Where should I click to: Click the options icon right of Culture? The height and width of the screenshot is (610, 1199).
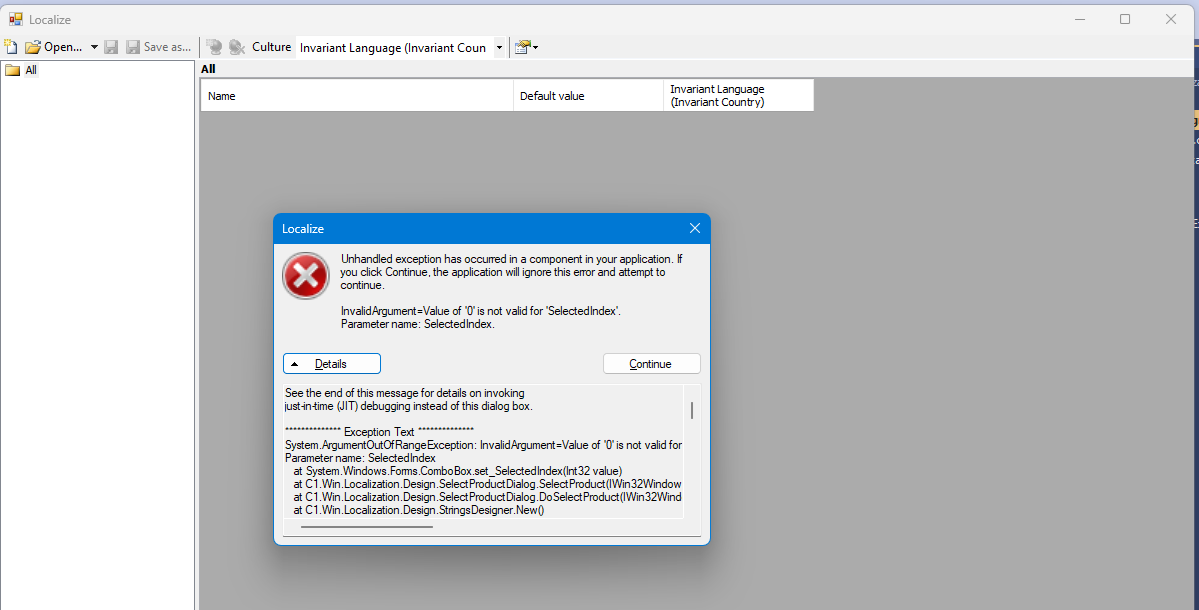[525, 47]
